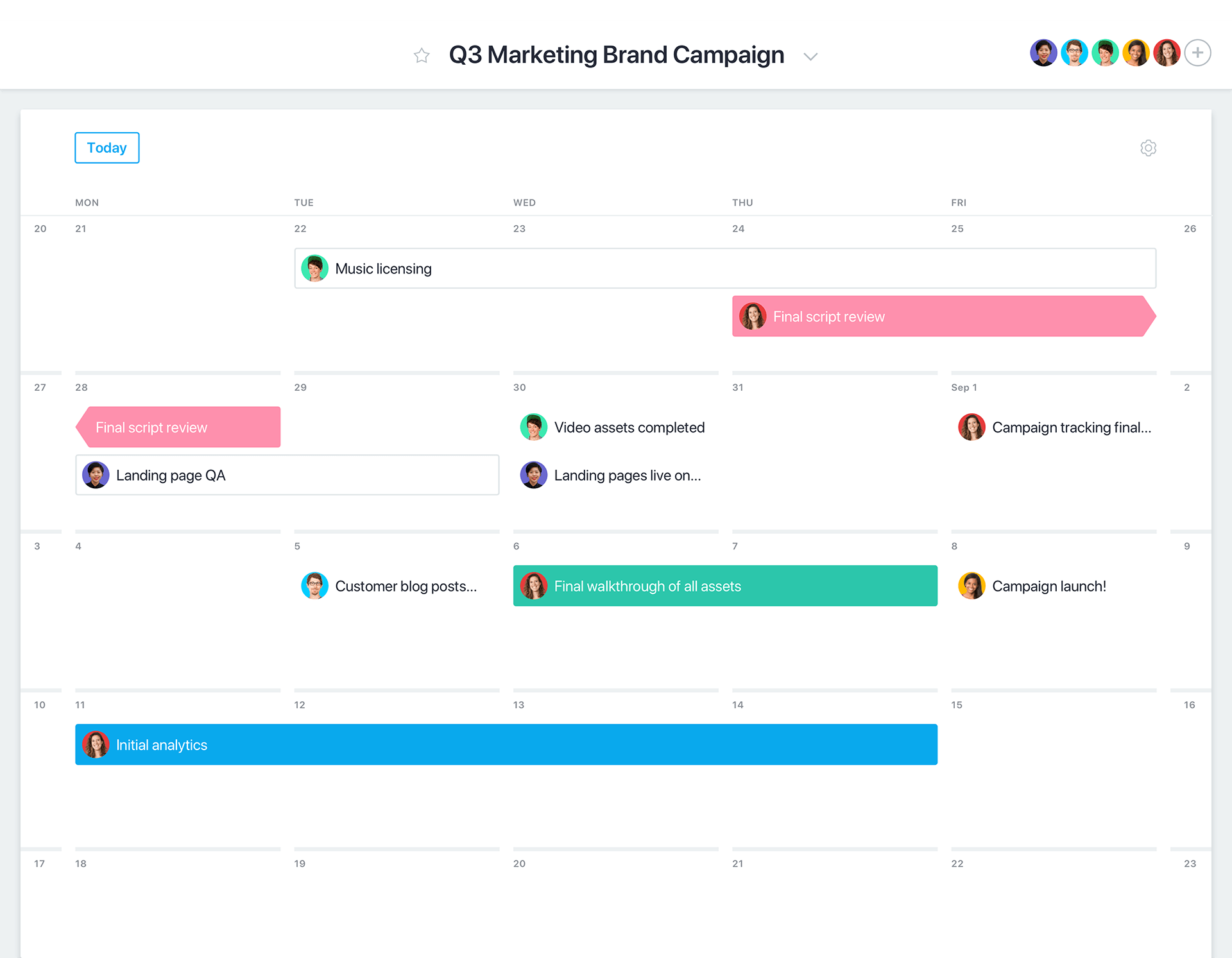The height and width of the screenshot is (958, 1232).
Task: Click the yellow teammate avatar in the header
Action: (1136, 53)
